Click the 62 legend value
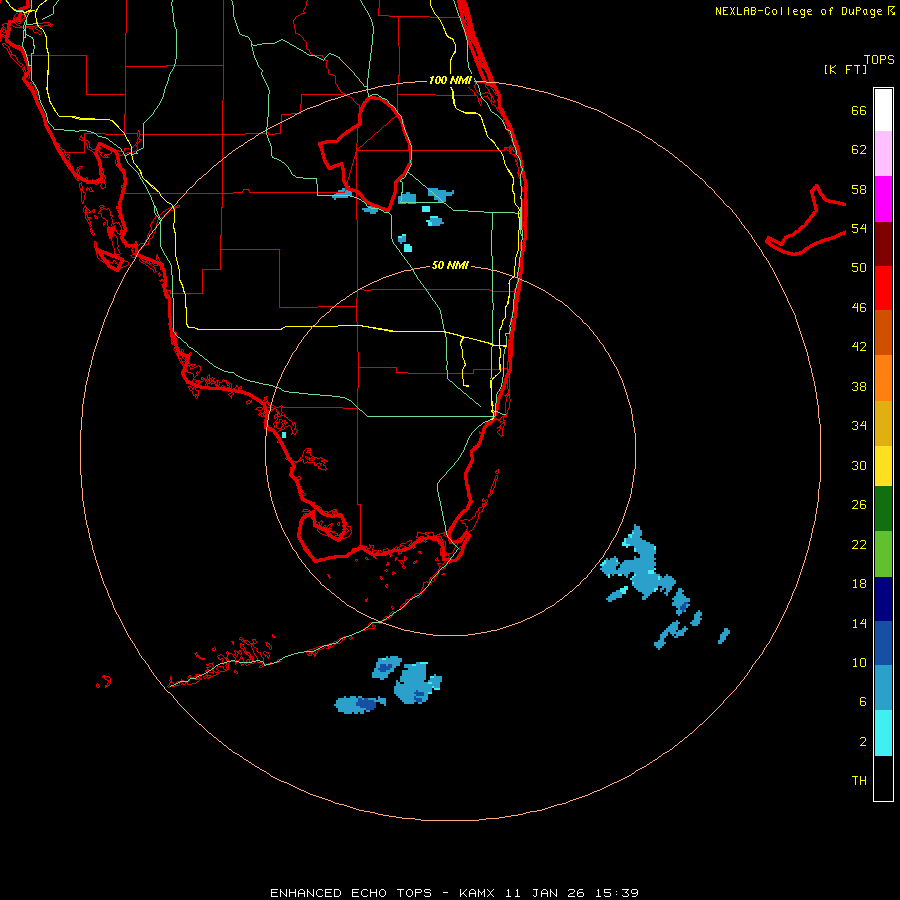This screenshot has width=900, height=900. [859, 150]
